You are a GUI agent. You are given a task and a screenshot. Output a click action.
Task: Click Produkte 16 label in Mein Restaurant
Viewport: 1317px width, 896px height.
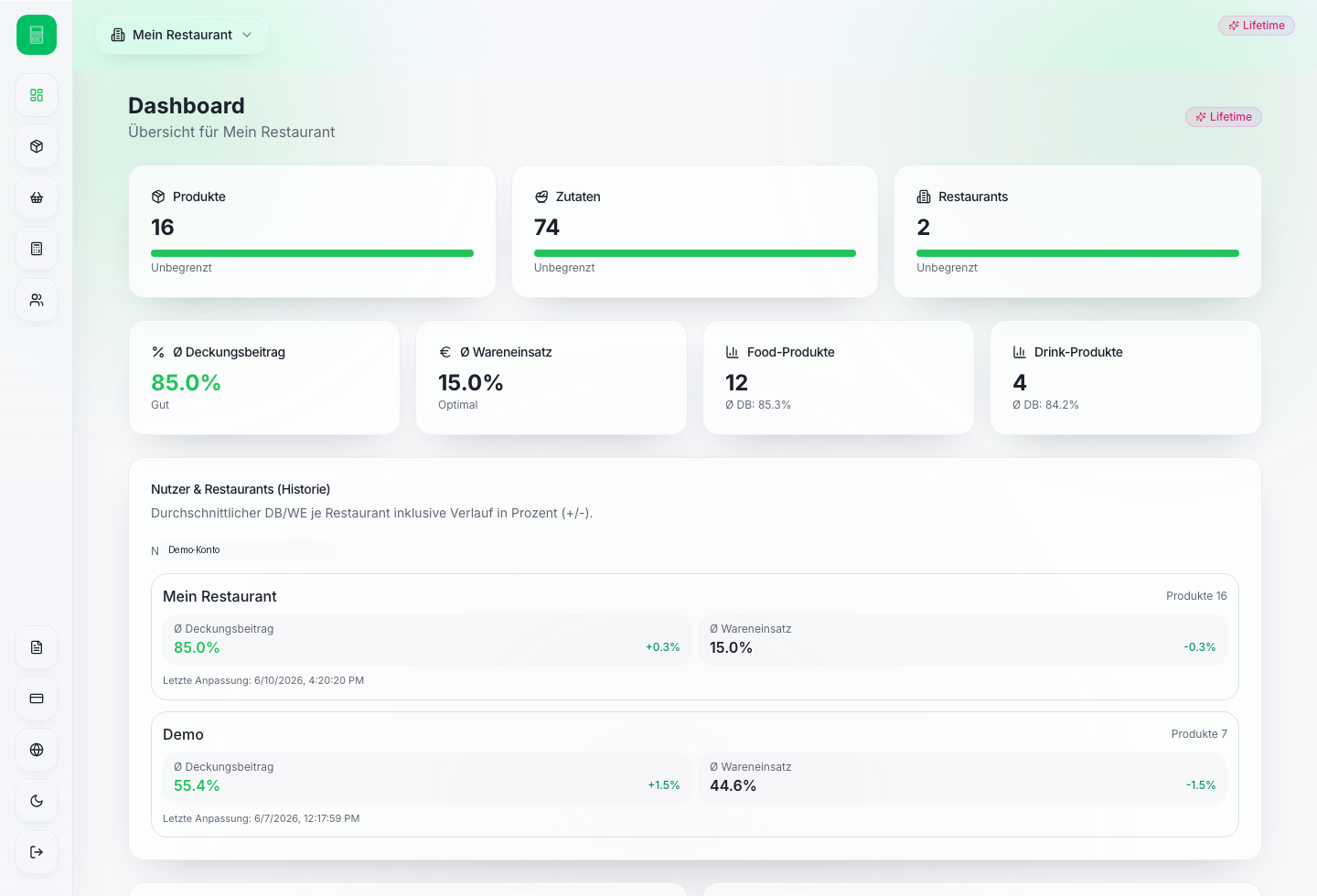1196,596
